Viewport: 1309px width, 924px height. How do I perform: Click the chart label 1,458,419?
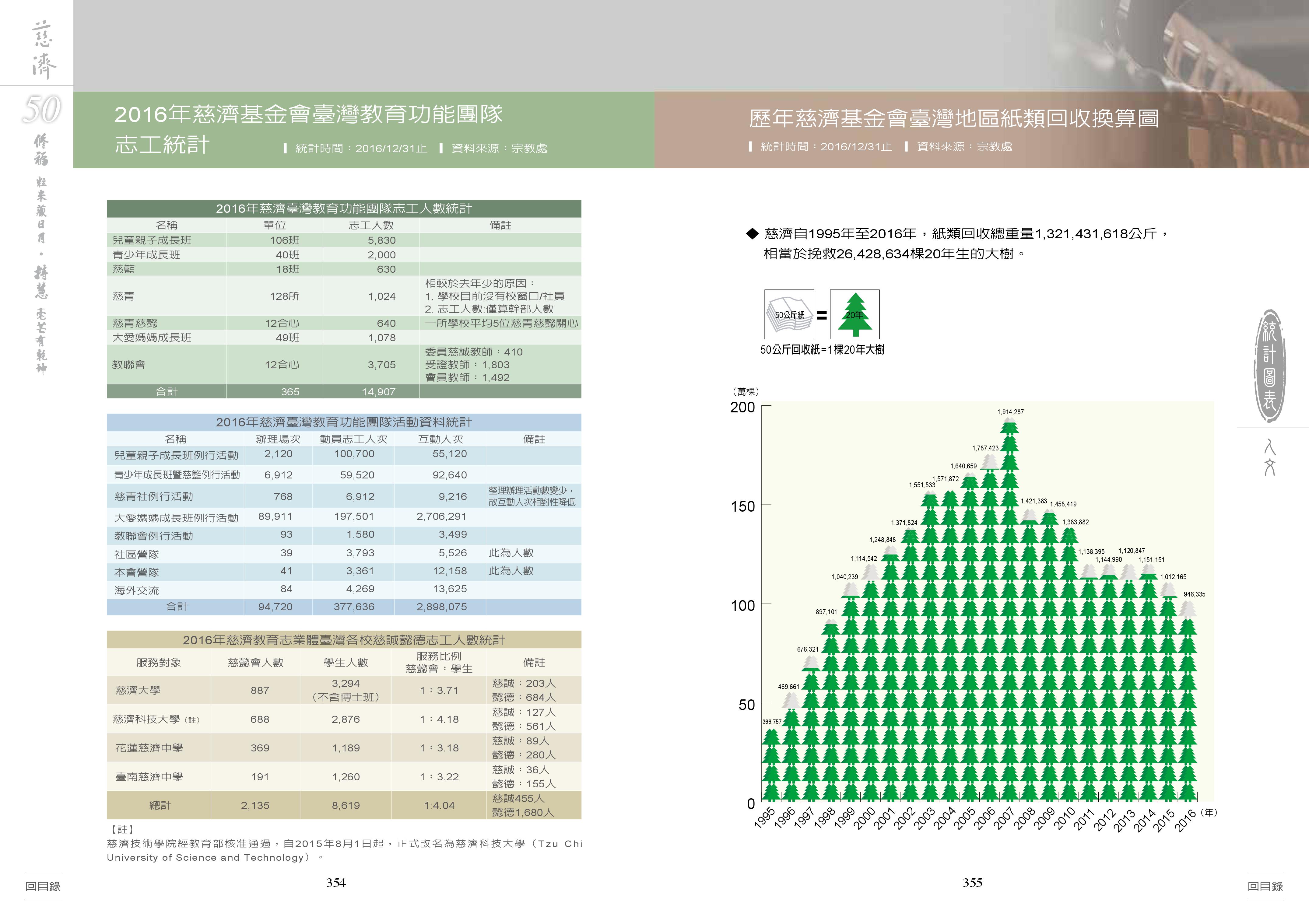pyautogui.click(x=1063, y=504)
